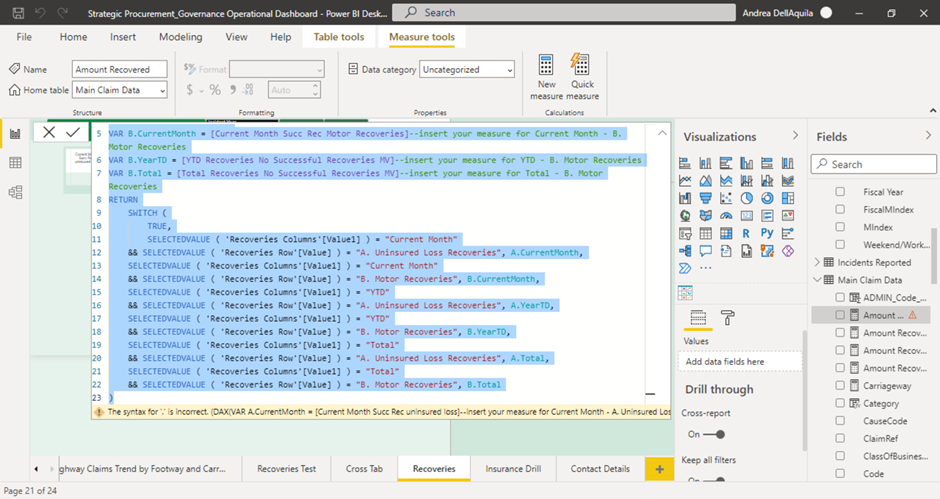Switch to the Table tools tab
The width and height of the screenshot is (940, 499).
click(339, 37)
